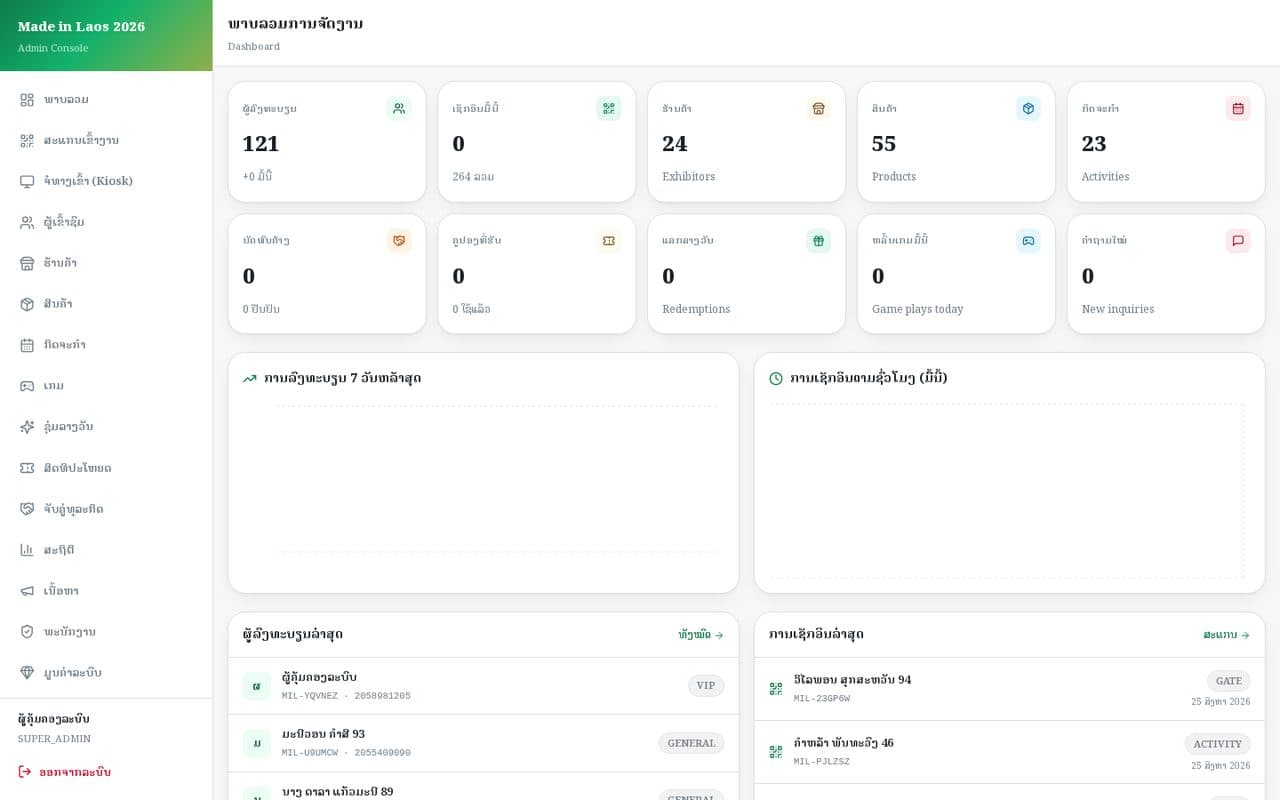1280x800 pixels.
Task: Click the 'Redemptions' label
Action: 696,310
